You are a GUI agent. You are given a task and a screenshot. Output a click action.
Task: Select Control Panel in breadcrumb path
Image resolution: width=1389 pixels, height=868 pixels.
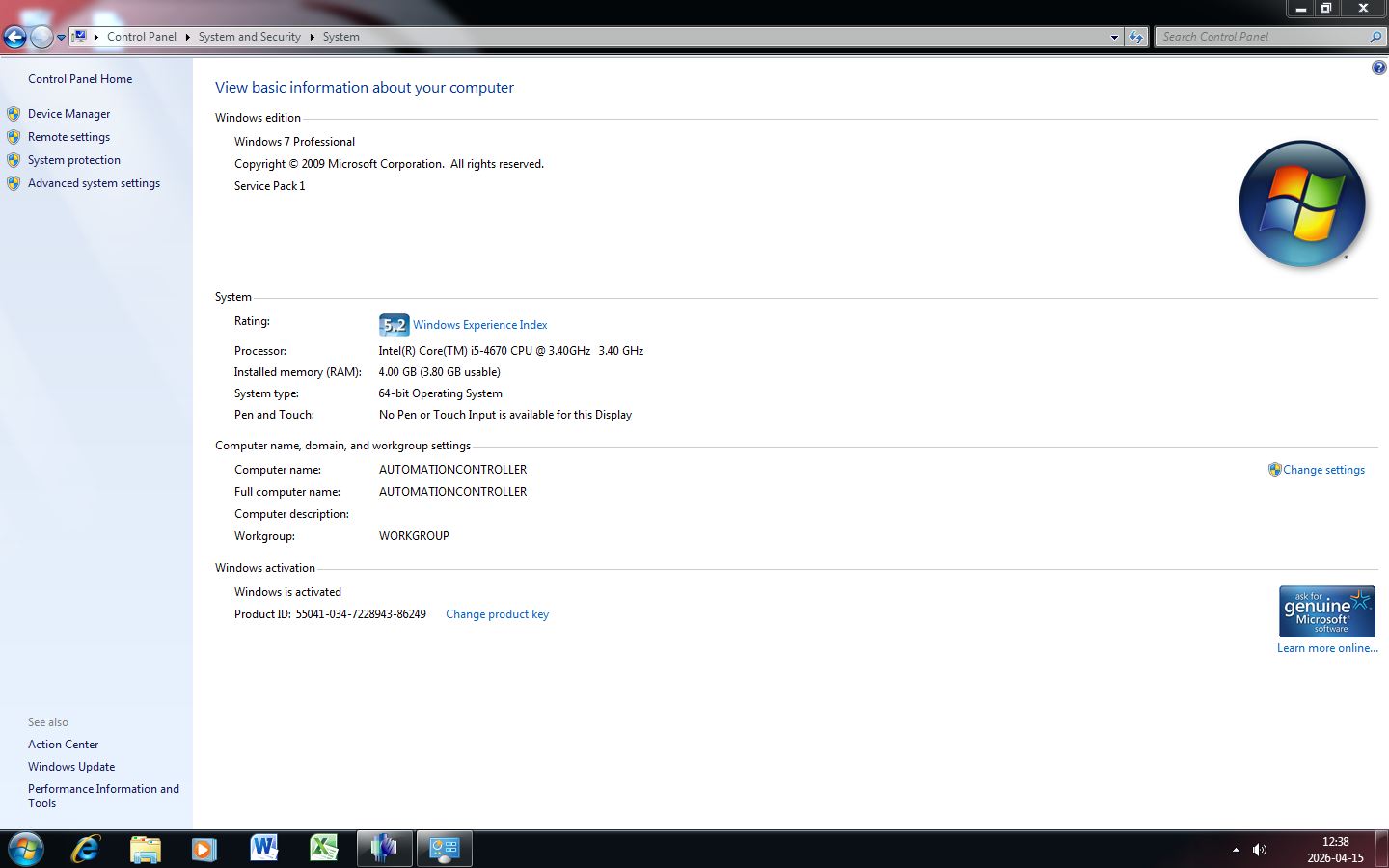141,37
